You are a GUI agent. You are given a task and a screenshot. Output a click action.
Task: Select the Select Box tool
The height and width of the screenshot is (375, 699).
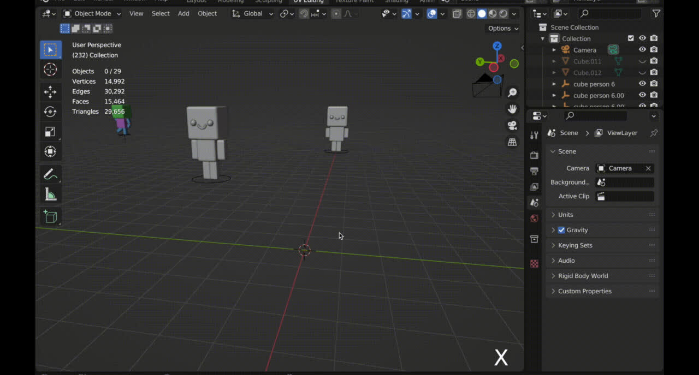(x=50, y=50)
